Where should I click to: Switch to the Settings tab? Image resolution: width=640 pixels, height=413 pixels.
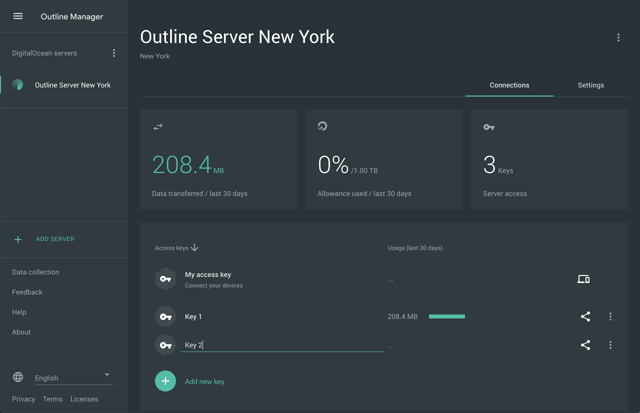(x=591, y=85)
